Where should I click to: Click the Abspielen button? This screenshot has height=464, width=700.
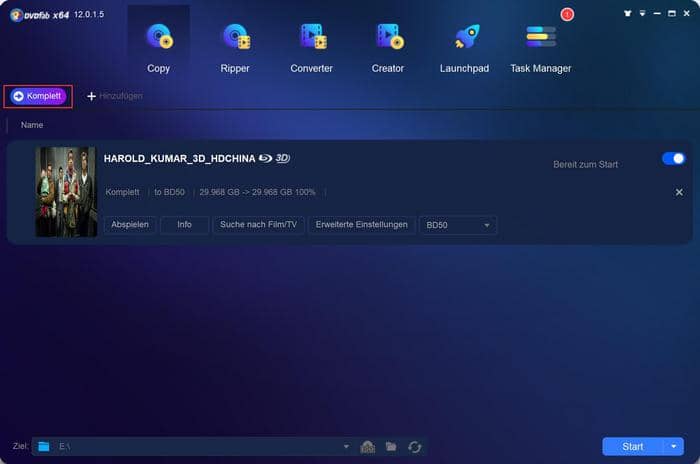[x=129, y=225]
